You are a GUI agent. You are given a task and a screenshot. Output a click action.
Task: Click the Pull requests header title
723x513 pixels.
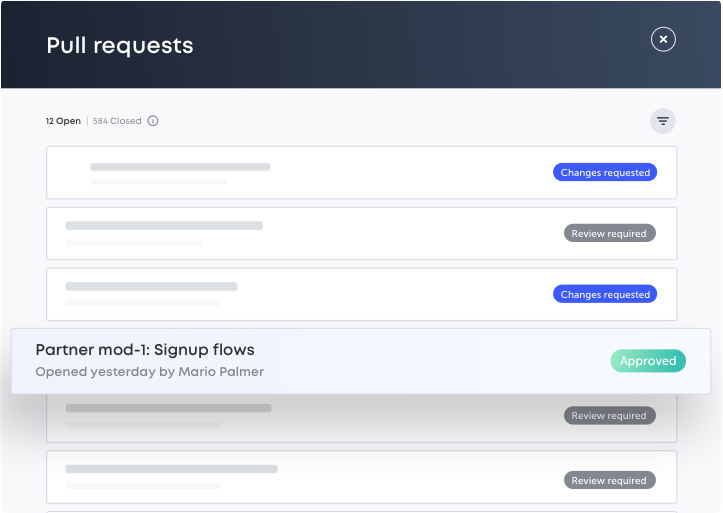pyautogui.click(x=120, y=45)
